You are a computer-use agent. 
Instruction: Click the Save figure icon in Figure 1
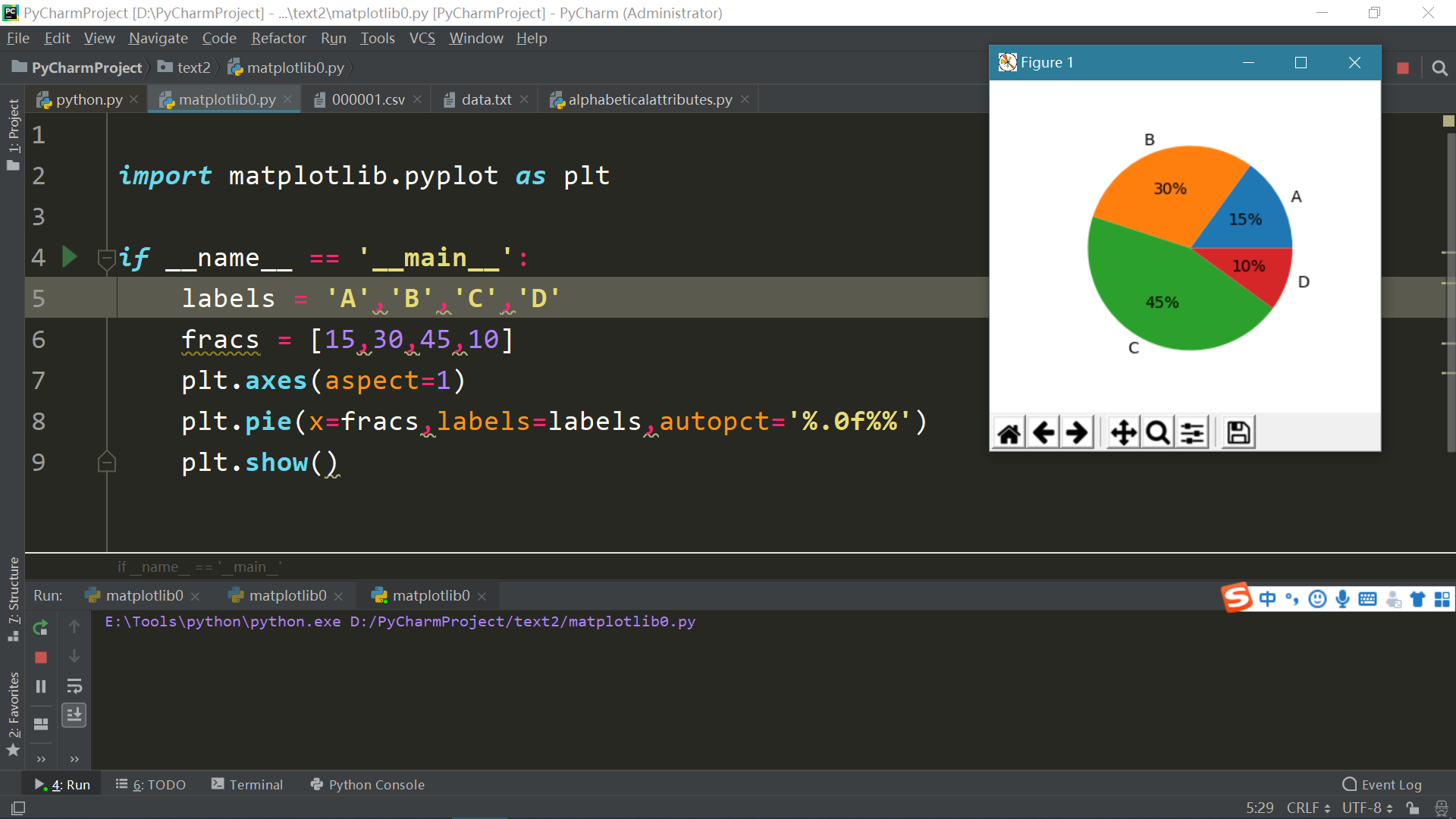pos(1239,432)
